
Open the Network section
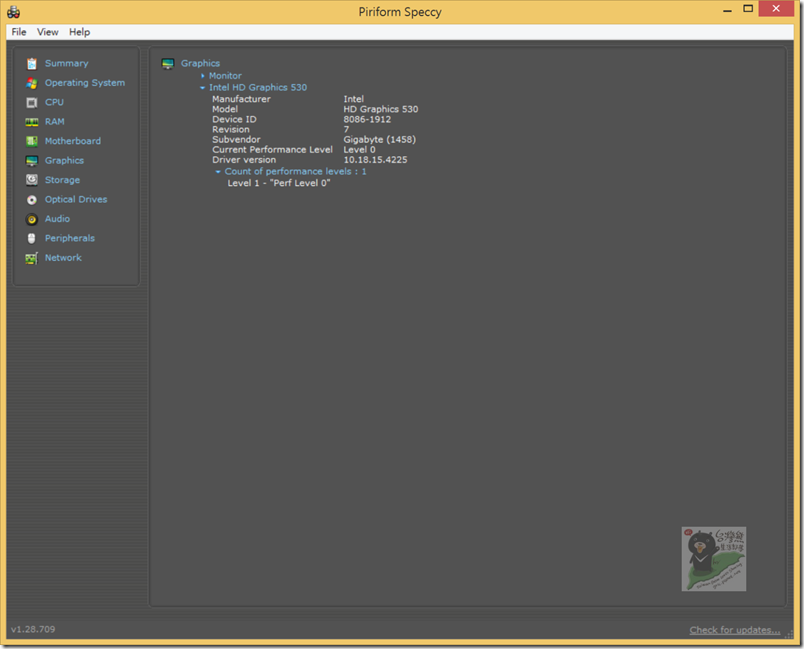point(63,258)
